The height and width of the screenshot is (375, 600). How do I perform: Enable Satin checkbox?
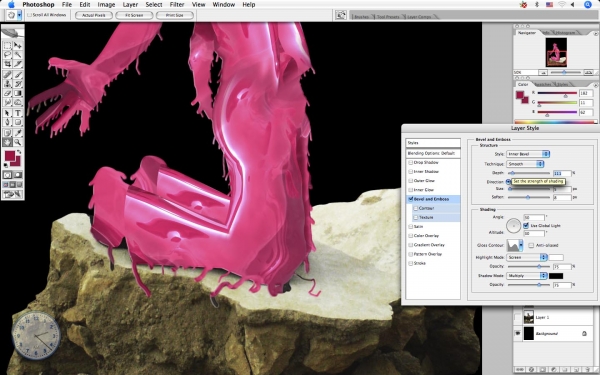pos(411,227)
